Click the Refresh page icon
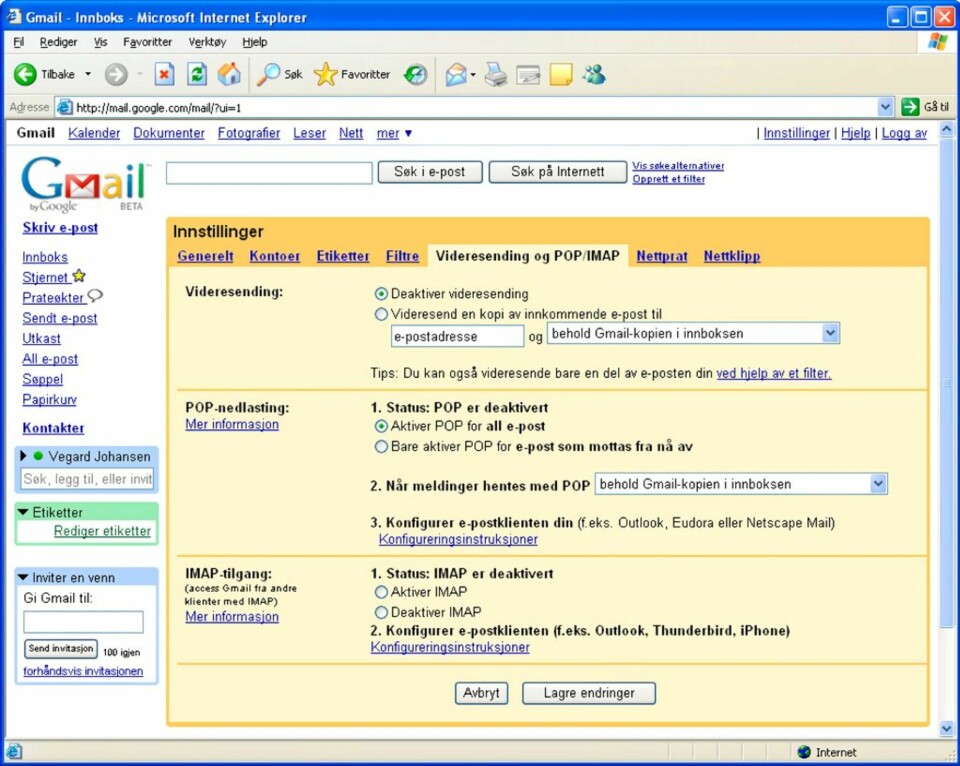Image resolution: width=960 pixels, height=766 pixels. (x=197, y=75)
